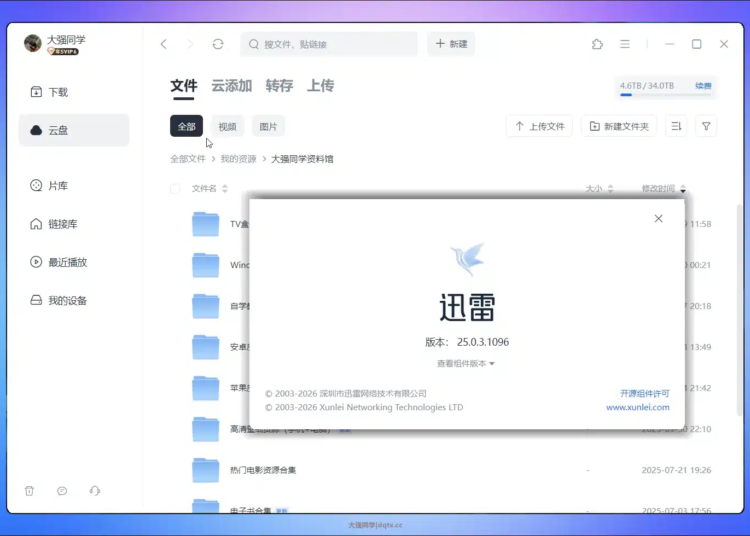Open the customer service headset icon

95,491
